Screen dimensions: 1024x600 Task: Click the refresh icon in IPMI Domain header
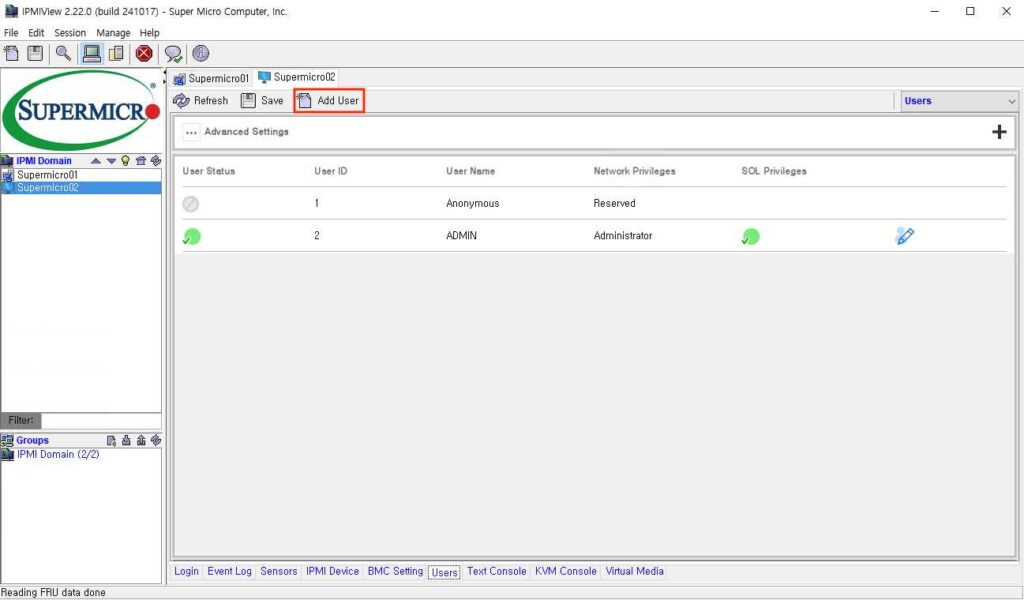click(x=155, y=161)
